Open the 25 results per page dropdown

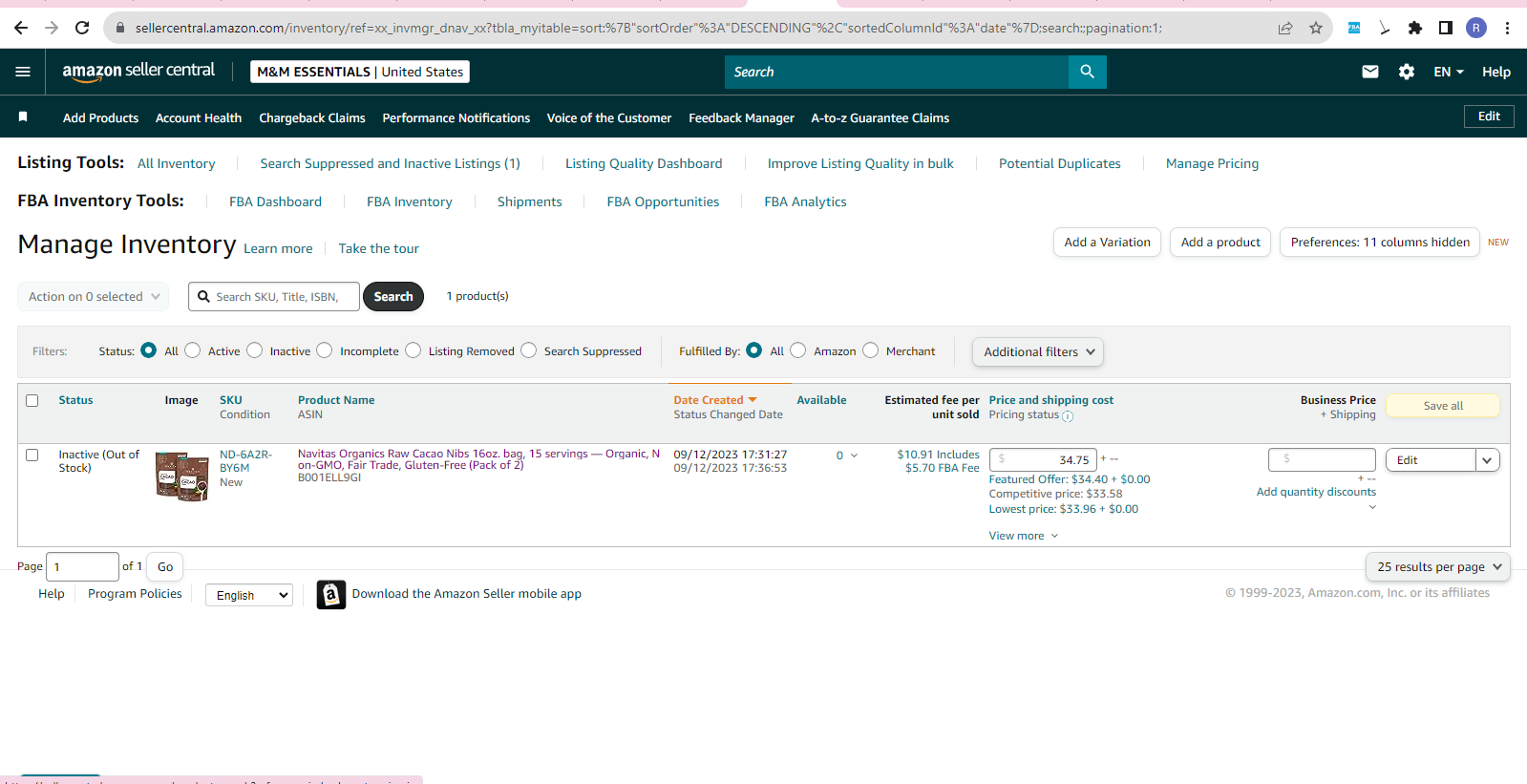tap(1438, 567)
